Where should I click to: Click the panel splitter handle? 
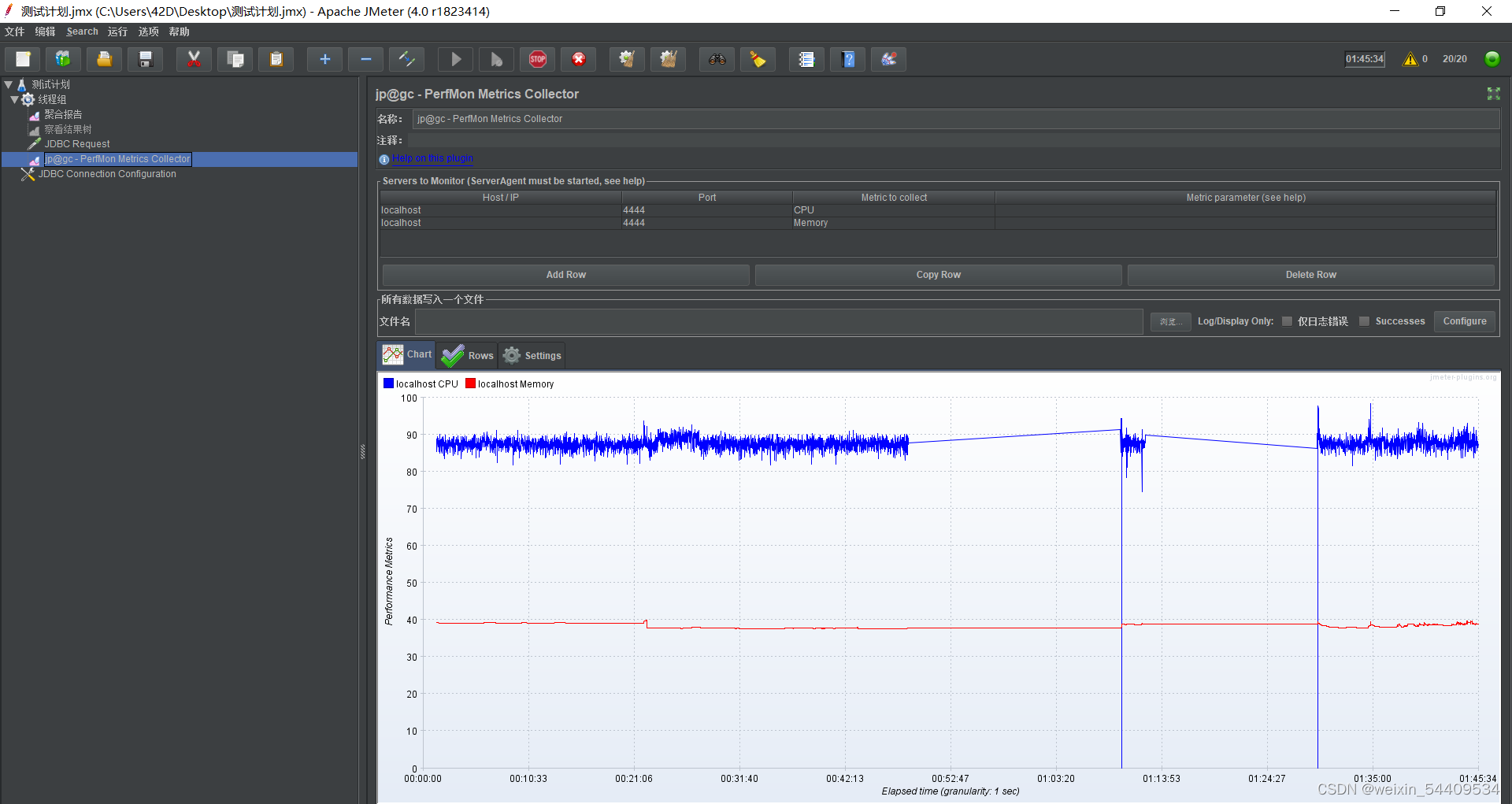(362, 451)
